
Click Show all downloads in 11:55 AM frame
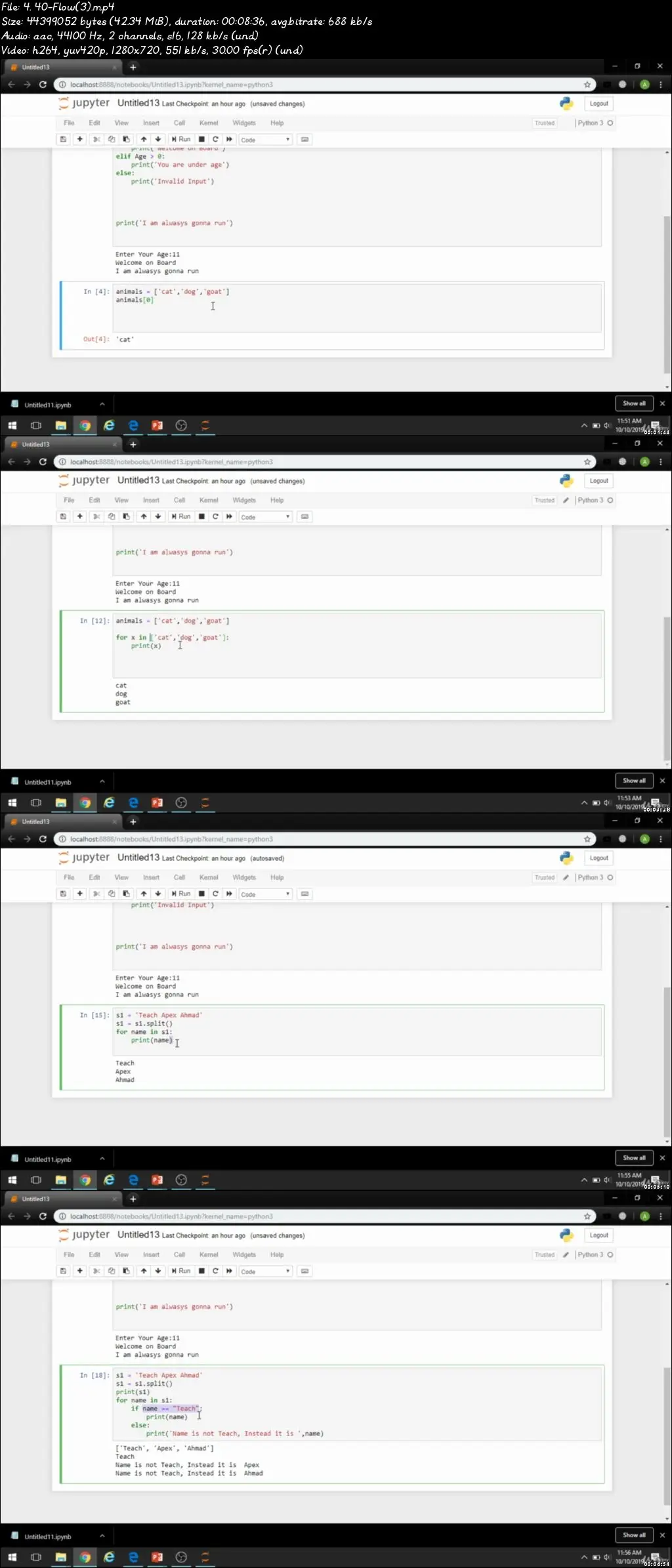(x=634, y=1158)
